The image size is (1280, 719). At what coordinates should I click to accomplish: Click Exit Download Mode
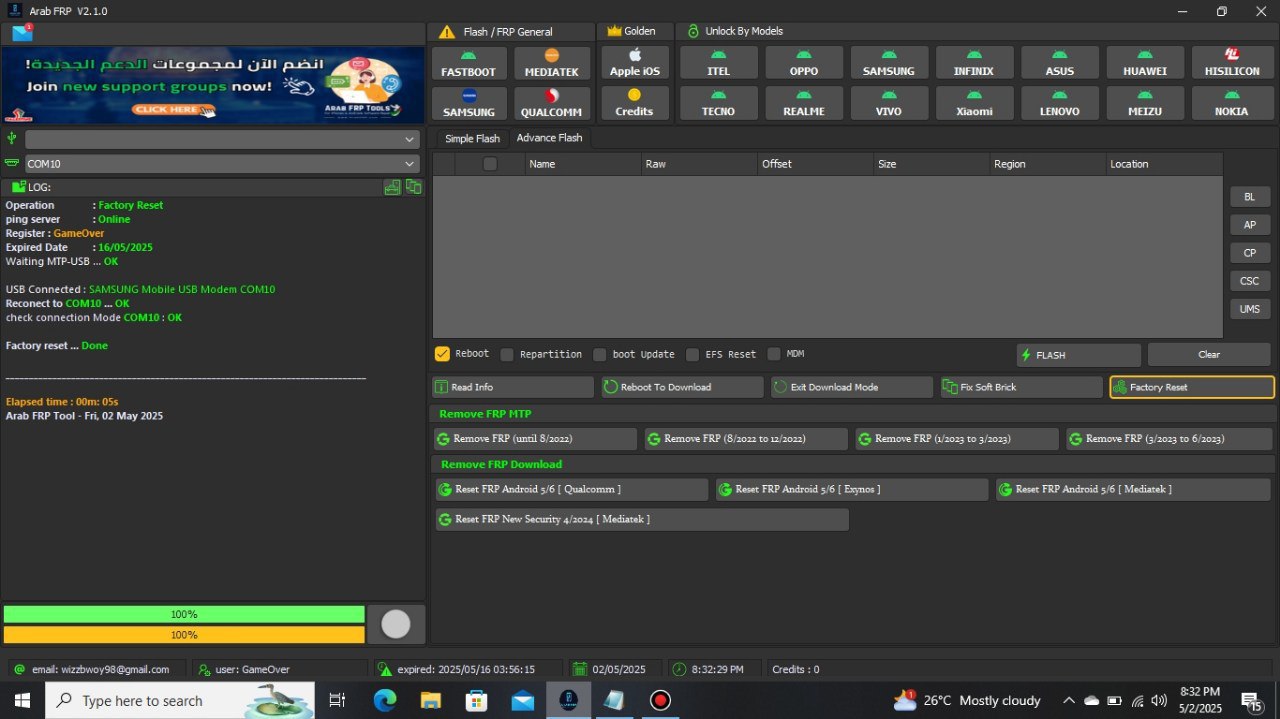point(852,387)
